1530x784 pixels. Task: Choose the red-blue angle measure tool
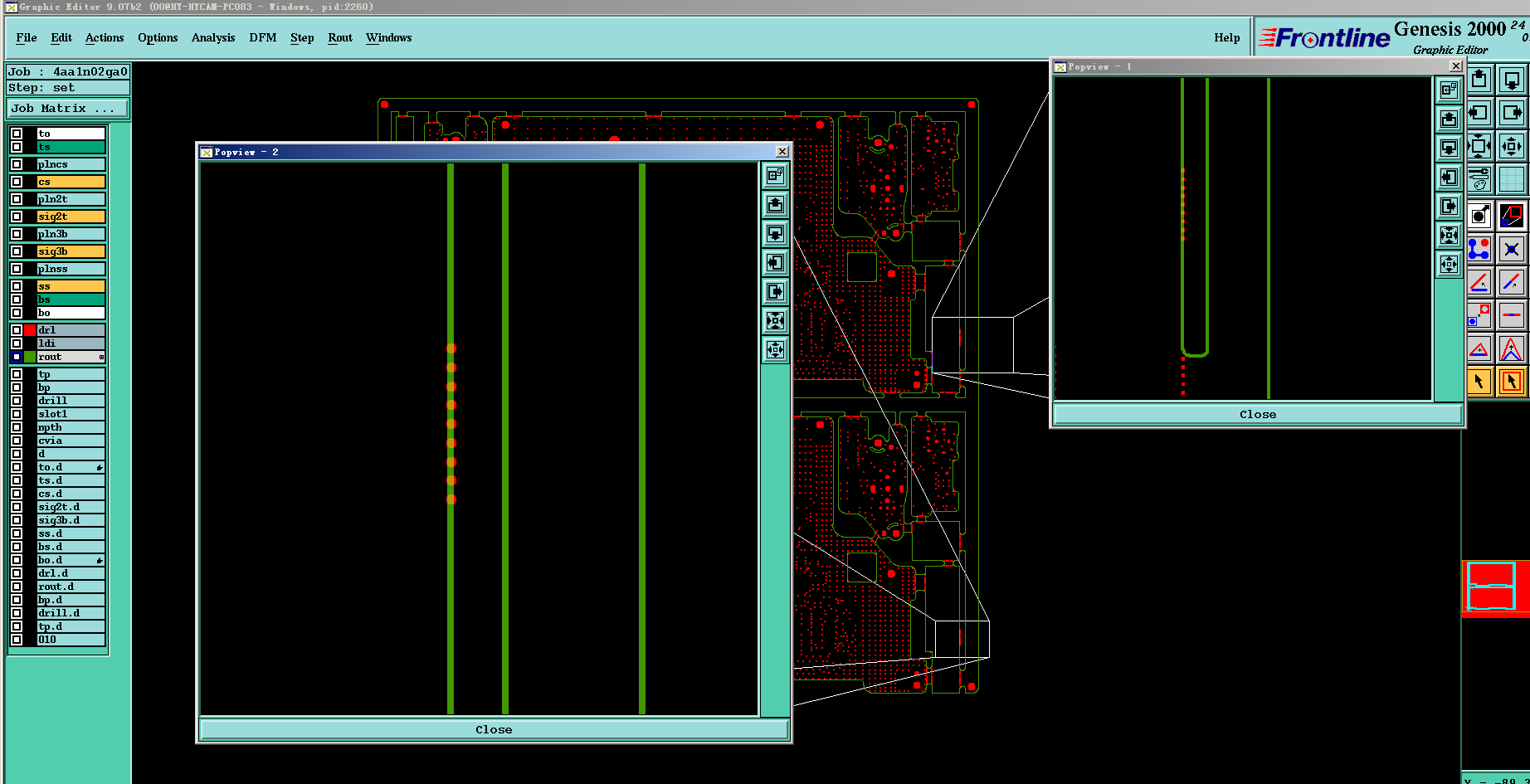point(1479,282)
